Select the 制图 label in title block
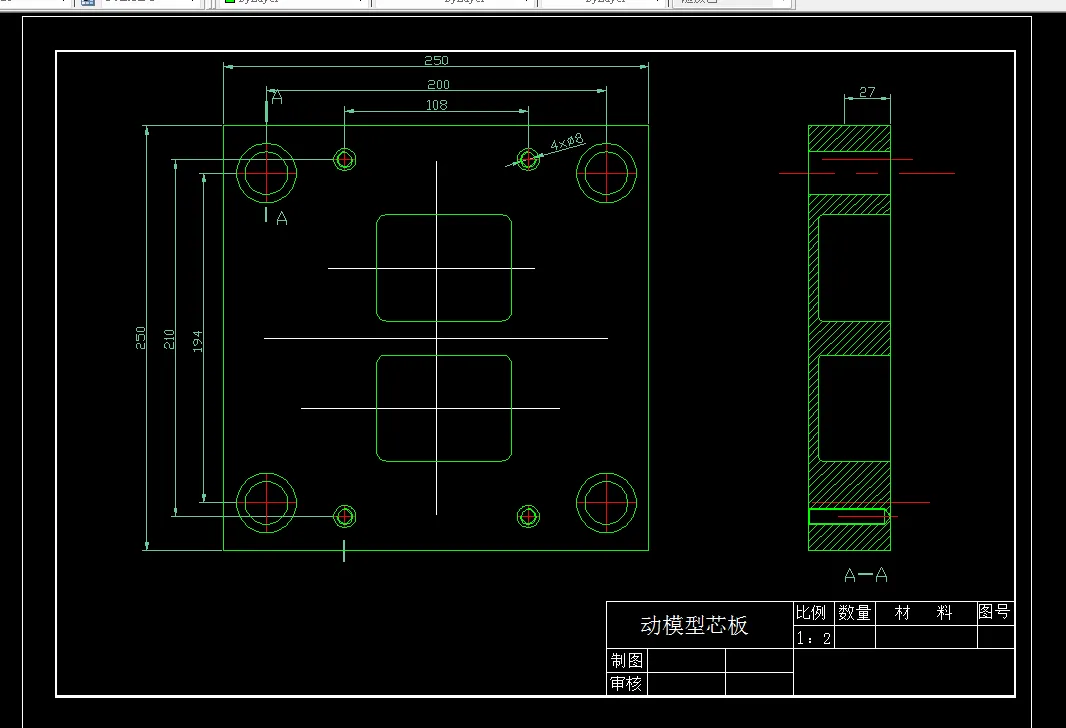The width and height of the screenshot is (1066, 728). tap(627, 660)
